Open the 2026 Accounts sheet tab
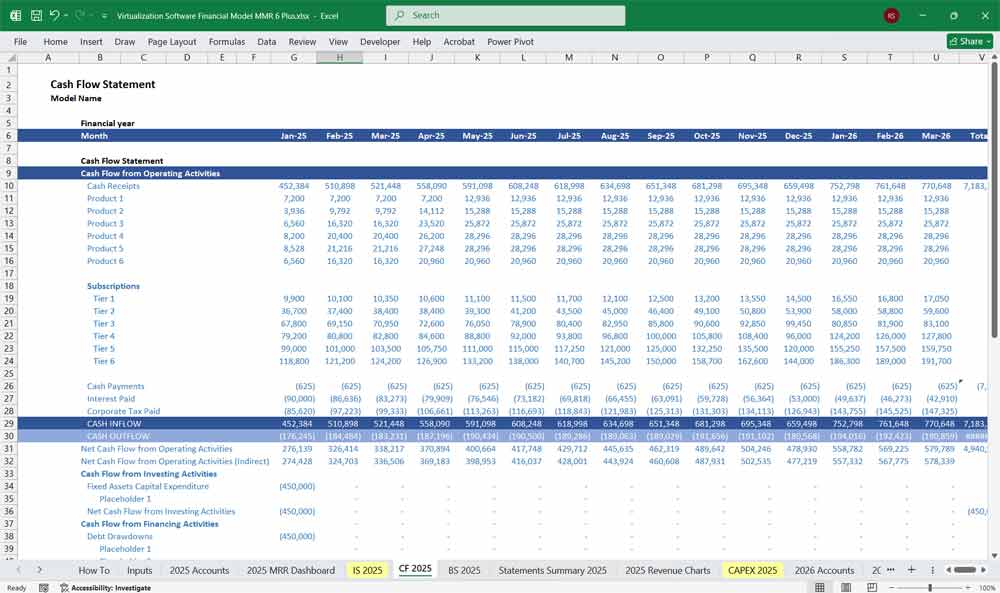 [824, 570]
